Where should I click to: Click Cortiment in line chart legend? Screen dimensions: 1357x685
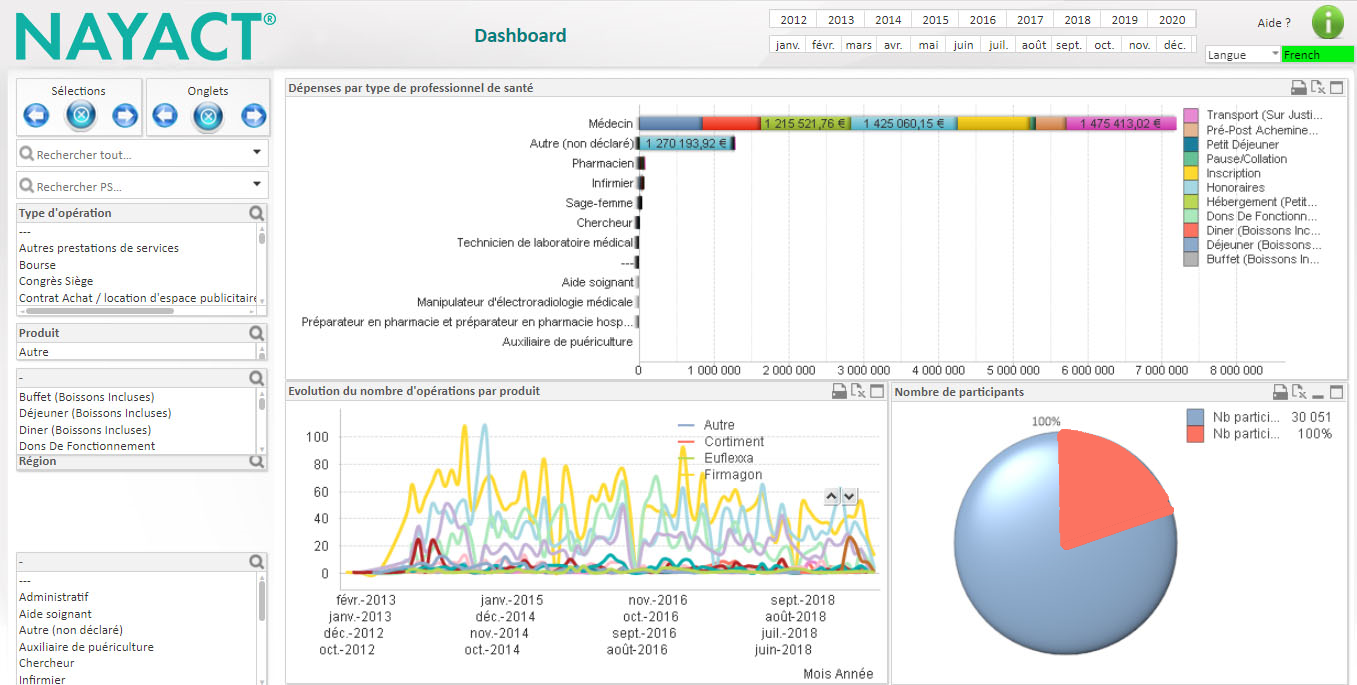pyautogui.click(x=734, y=441)
